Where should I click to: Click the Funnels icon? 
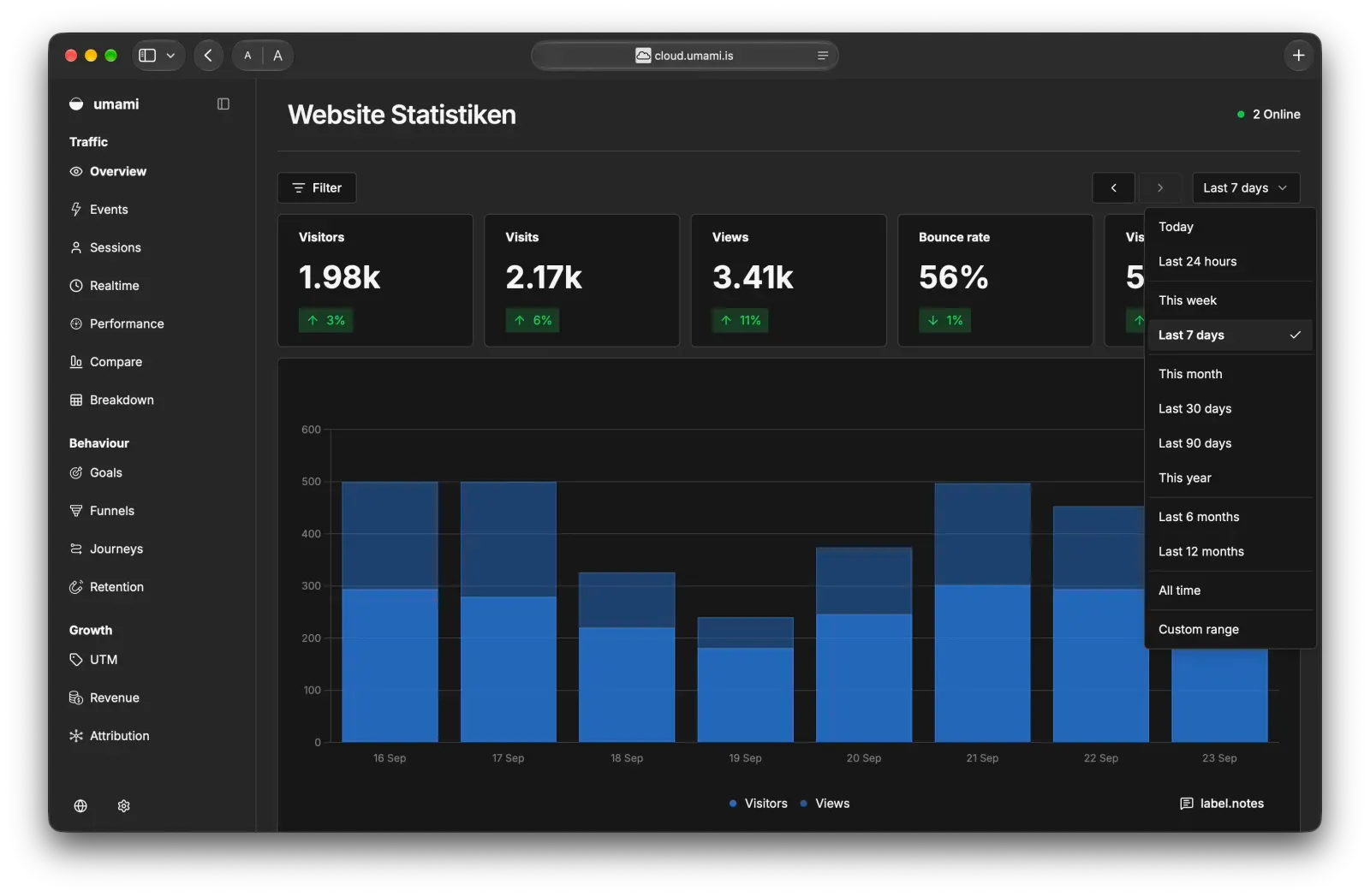coord(76,511)
